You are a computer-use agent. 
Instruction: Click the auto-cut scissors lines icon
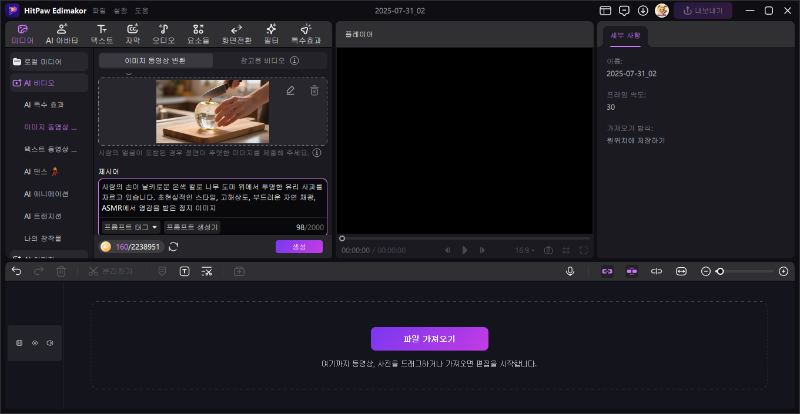point(207,272)
